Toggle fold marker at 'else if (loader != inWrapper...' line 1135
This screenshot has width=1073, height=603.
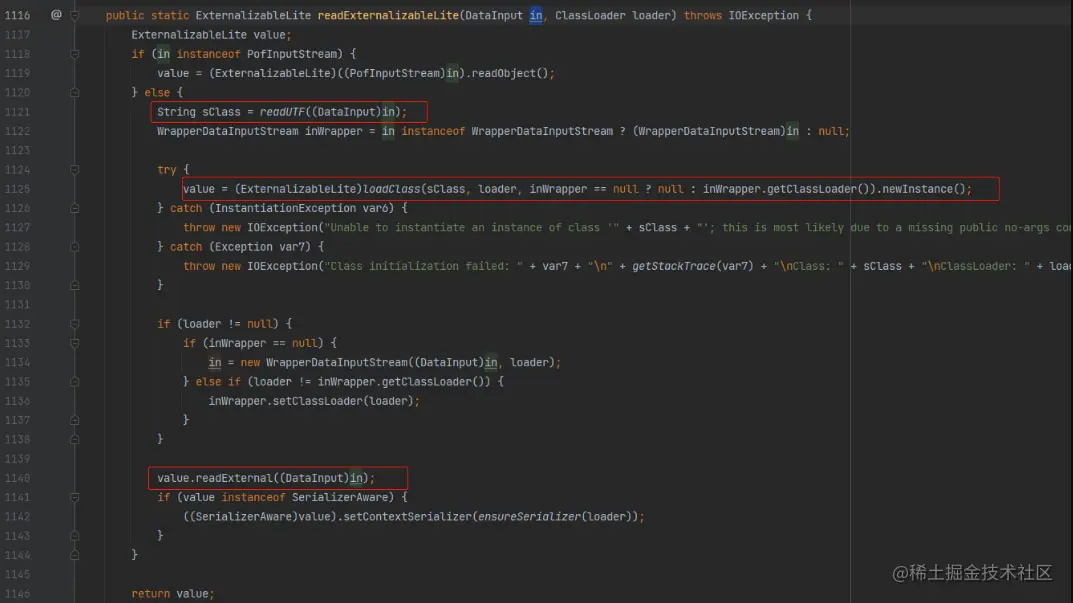coord(75,382)
